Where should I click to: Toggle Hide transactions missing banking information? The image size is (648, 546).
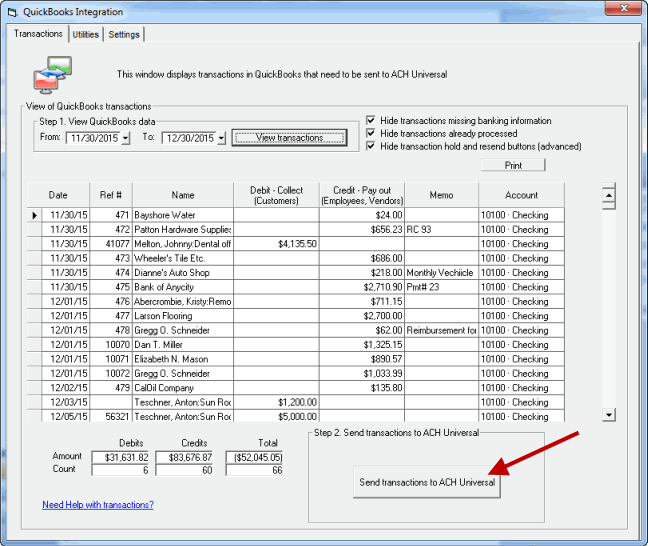tap(371, 120)
